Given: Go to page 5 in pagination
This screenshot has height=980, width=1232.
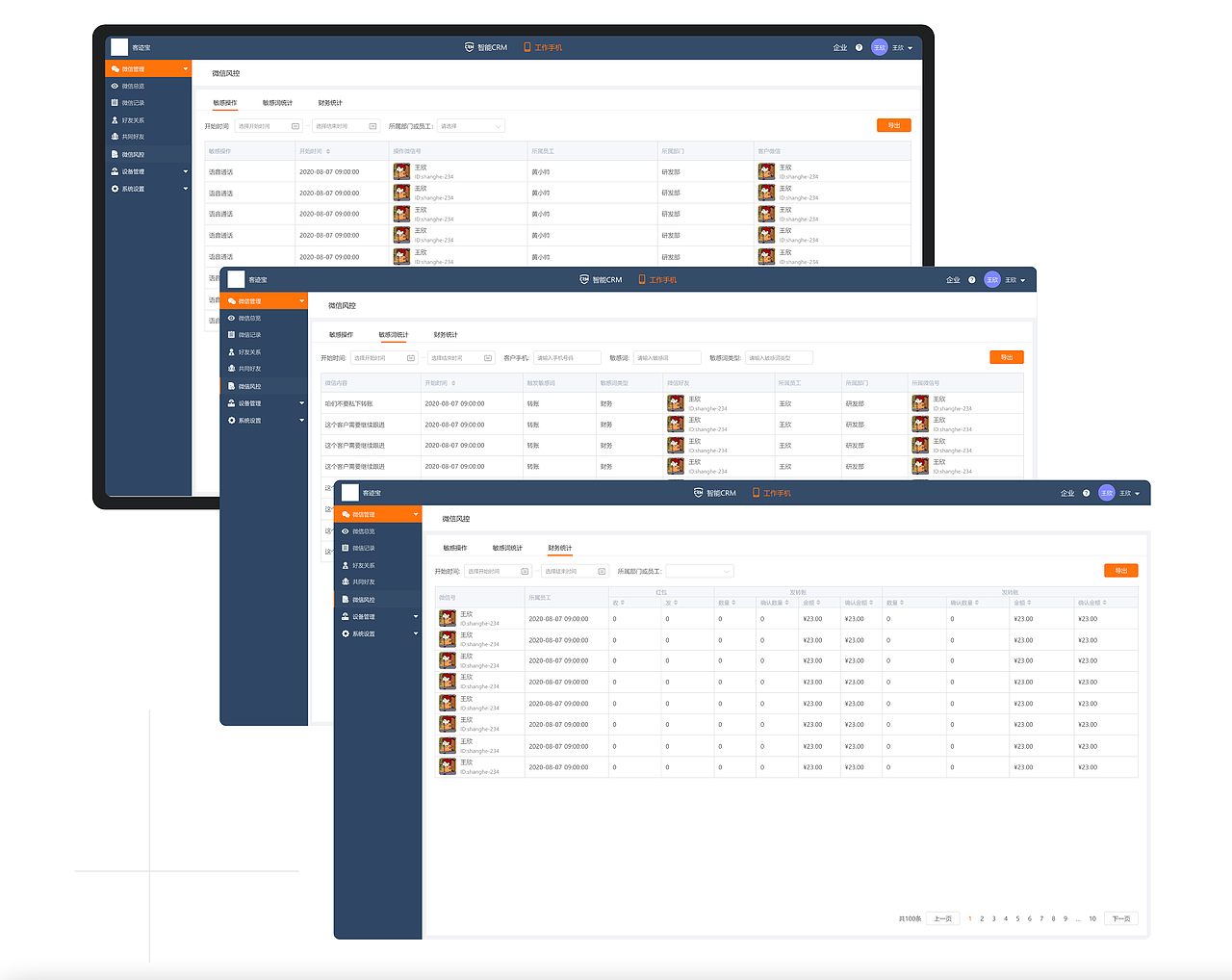Looking at the screenshot, I should click(x=1017, y=918).
